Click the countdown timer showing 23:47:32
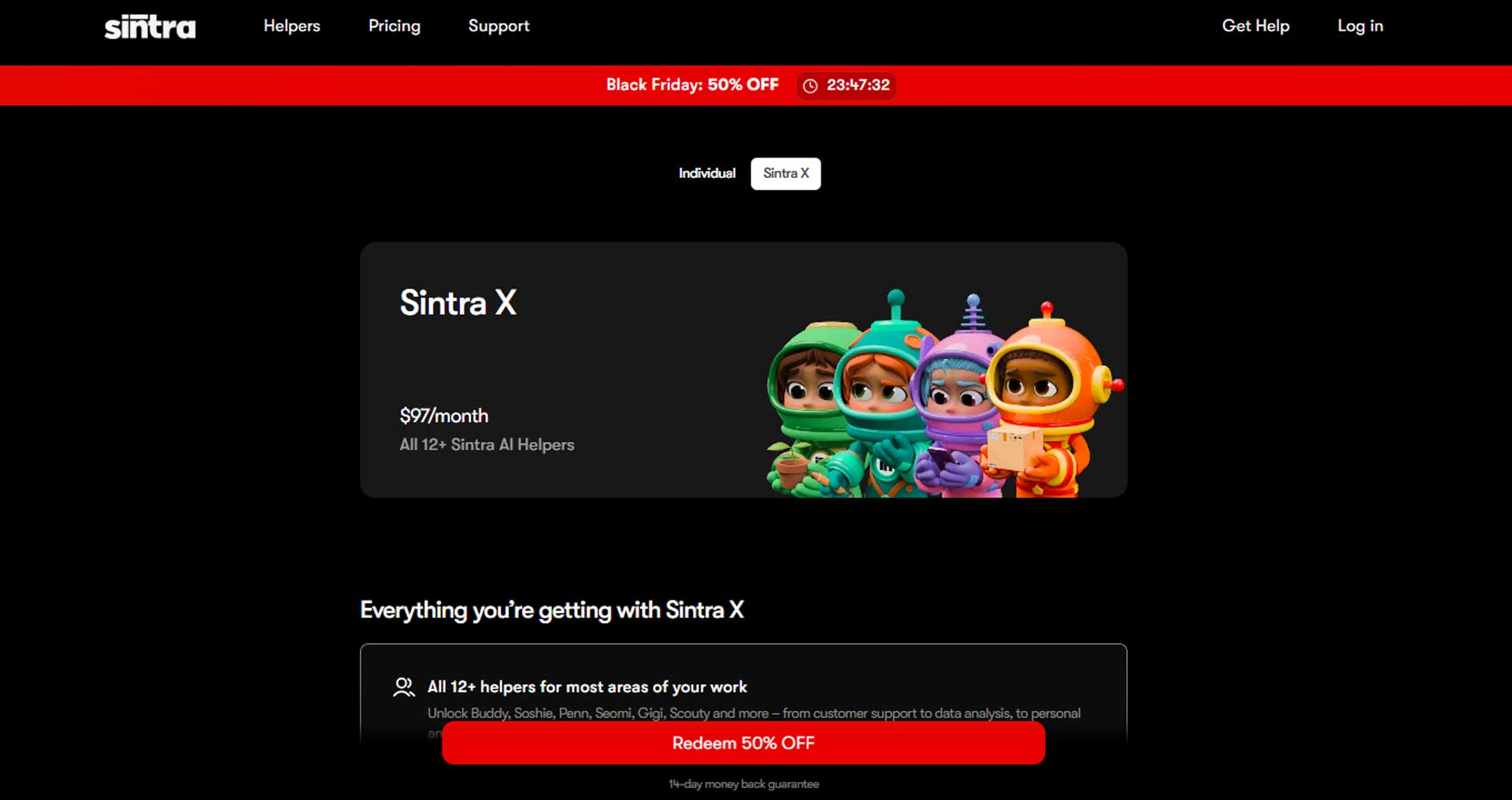The height and width of the screenshot is (800, 1512). 858,86
